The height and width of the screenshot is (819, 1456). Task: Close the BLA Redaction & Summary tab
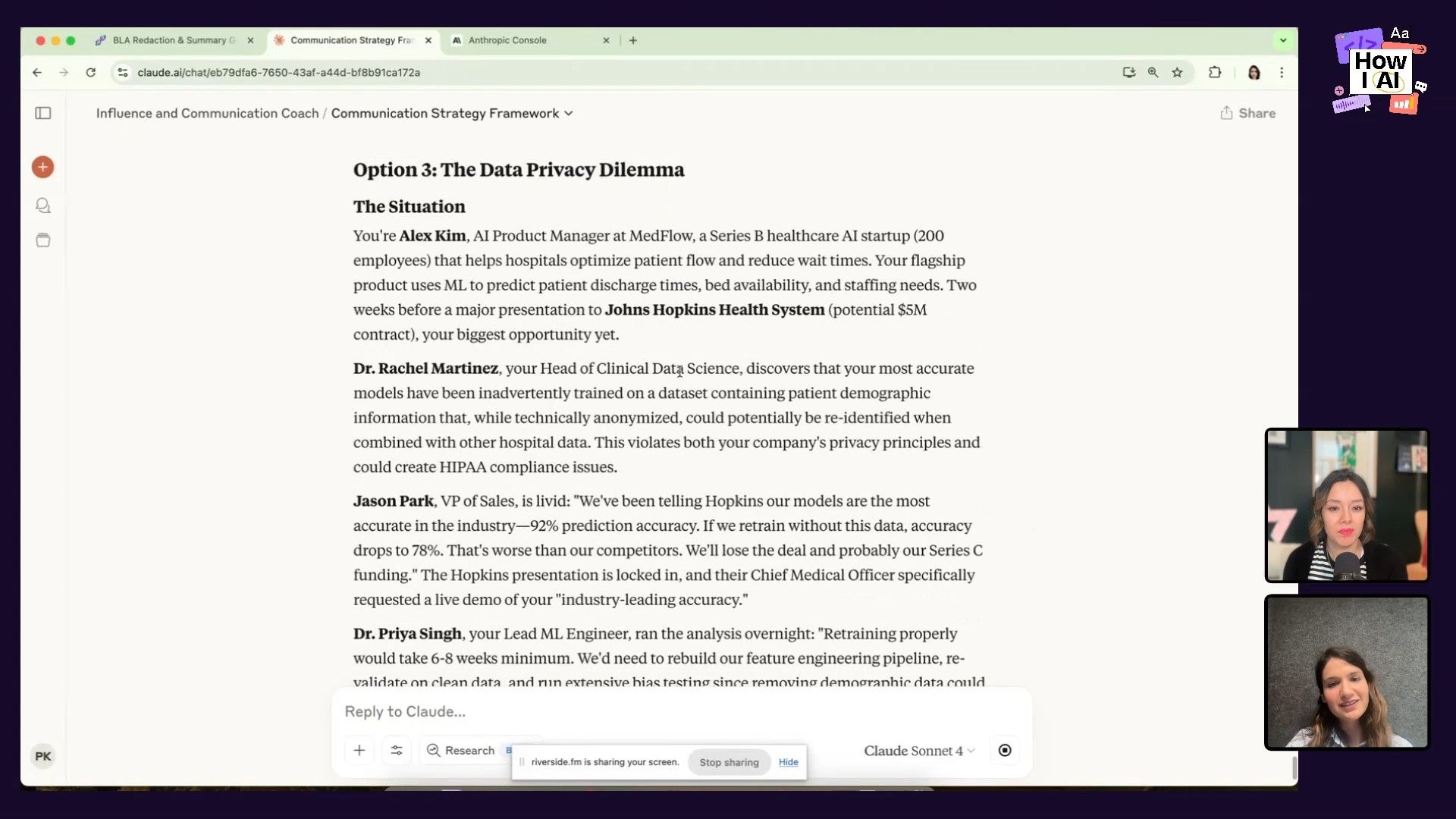click(250, 40)
